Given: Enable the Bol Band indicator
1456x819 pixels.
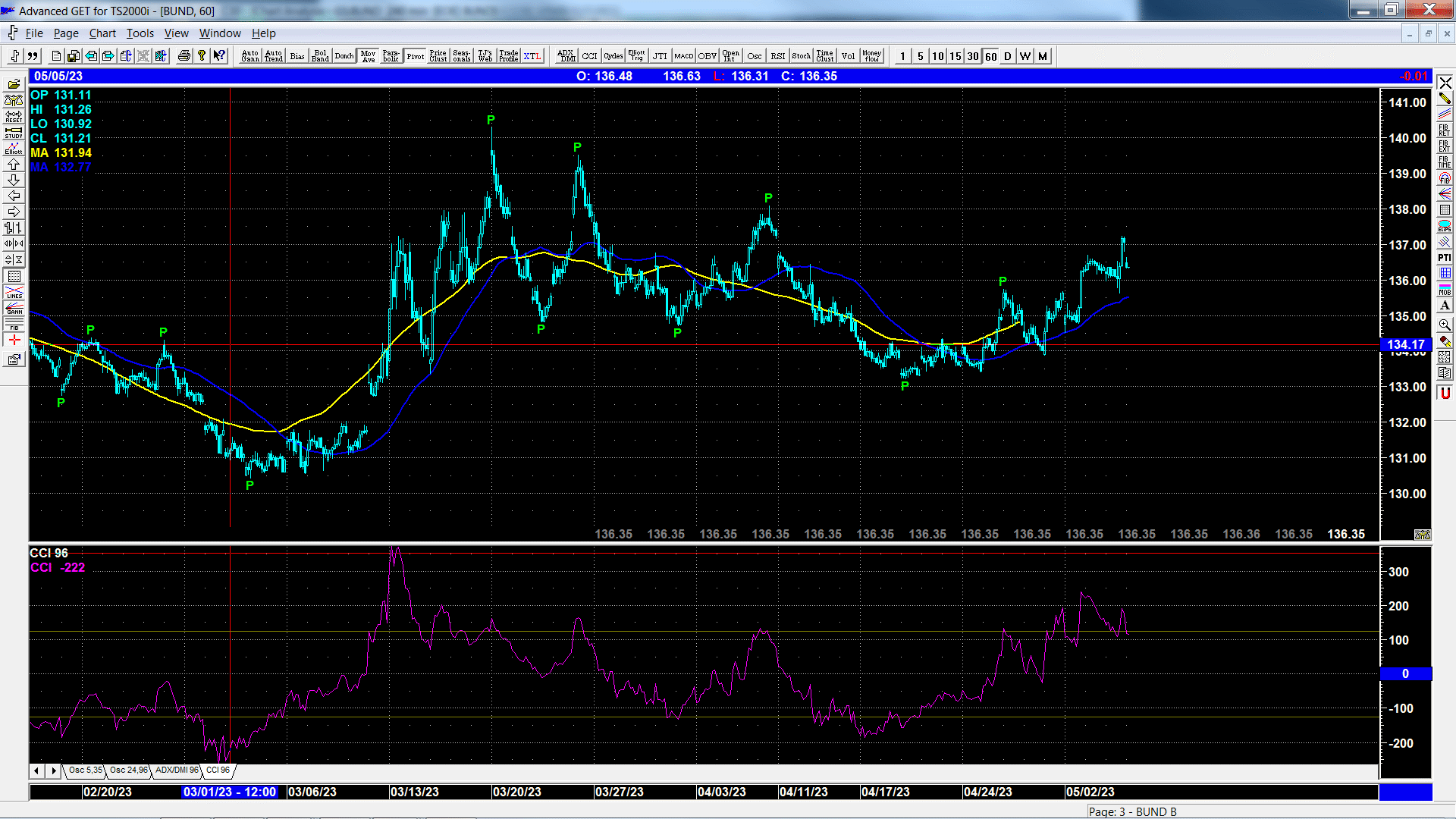Looking at the screenshot, I should click(x=321, y=56).
